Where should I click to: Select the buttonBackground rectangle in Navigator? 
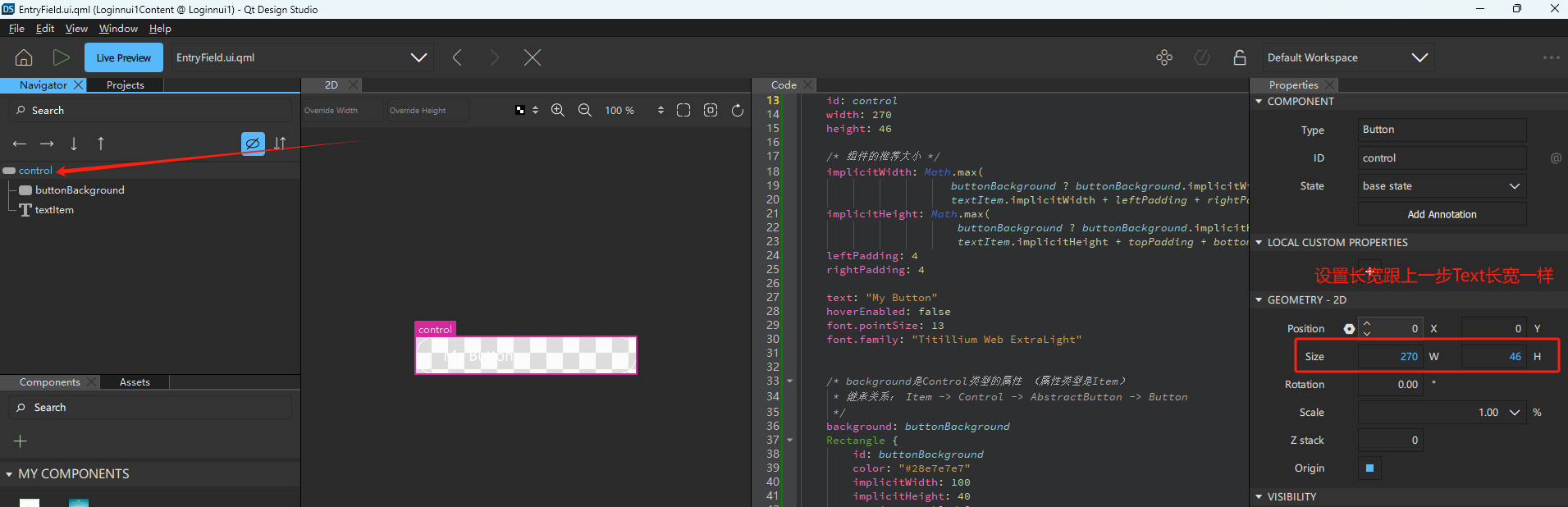80,190
